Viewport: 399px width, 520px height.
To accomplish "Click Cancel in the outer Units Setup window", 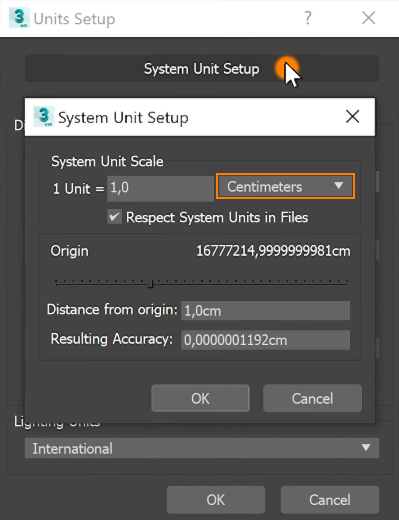I will pyautogui.click(x=330, y=500).
